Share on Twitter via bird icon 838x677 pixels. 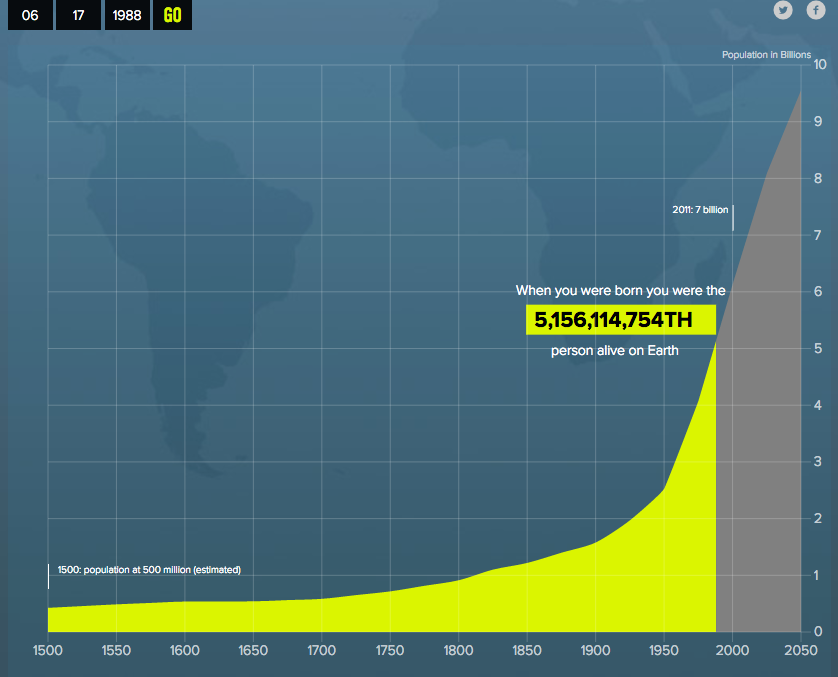coord(783,10)
